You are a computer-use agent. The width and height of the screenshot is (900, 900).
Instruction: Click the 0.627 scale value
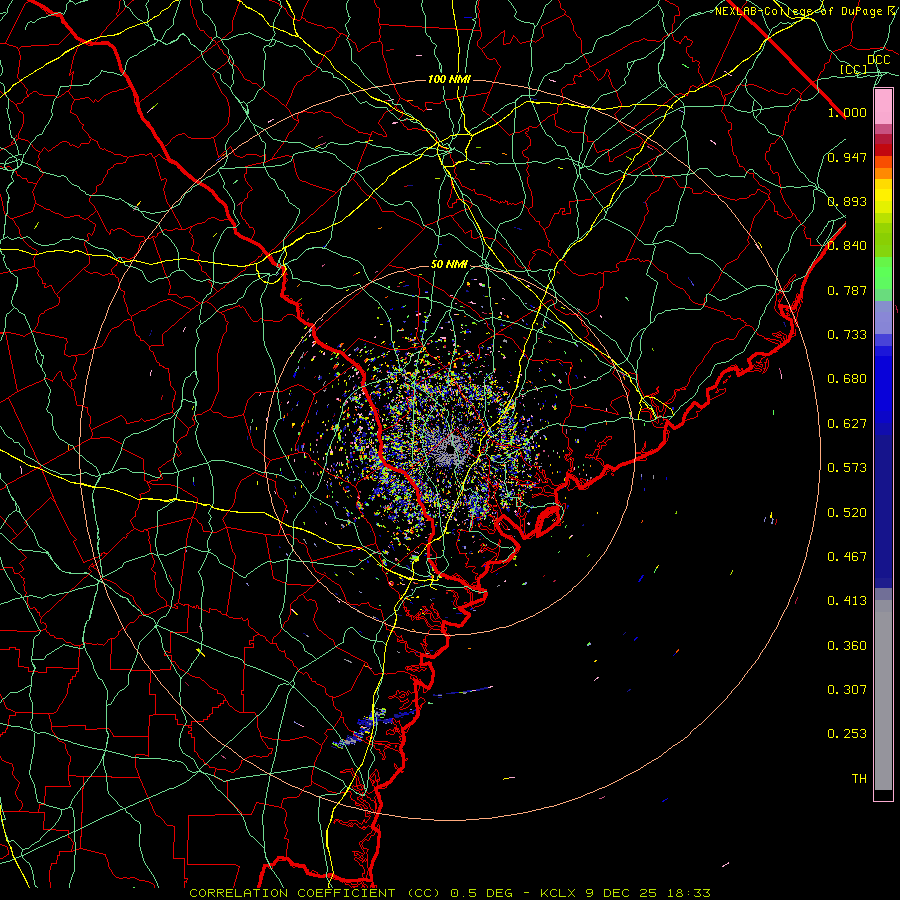coord(847,424)
